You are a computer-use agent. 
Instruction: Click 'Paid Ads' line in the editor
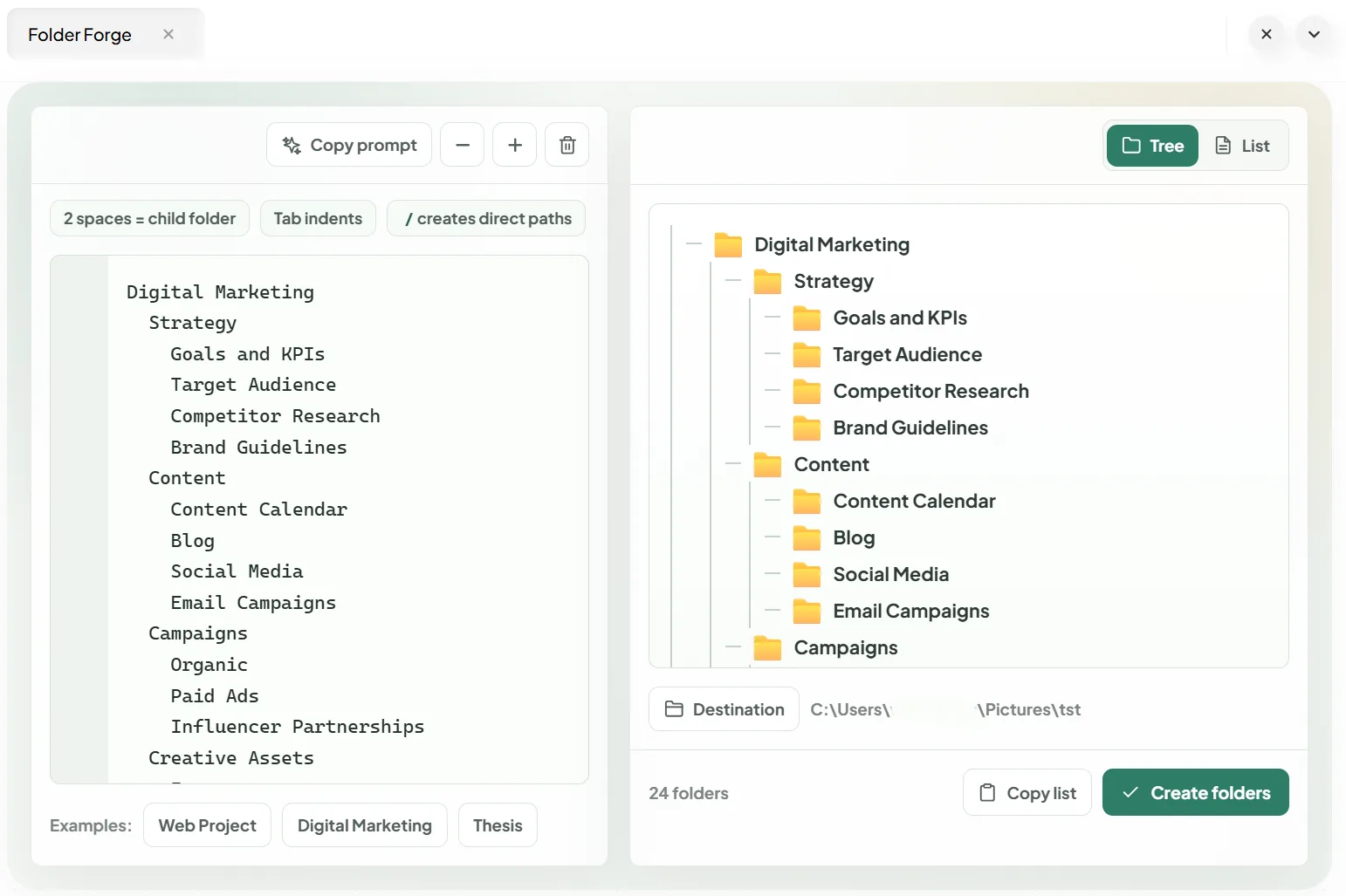tap(215, 696)
